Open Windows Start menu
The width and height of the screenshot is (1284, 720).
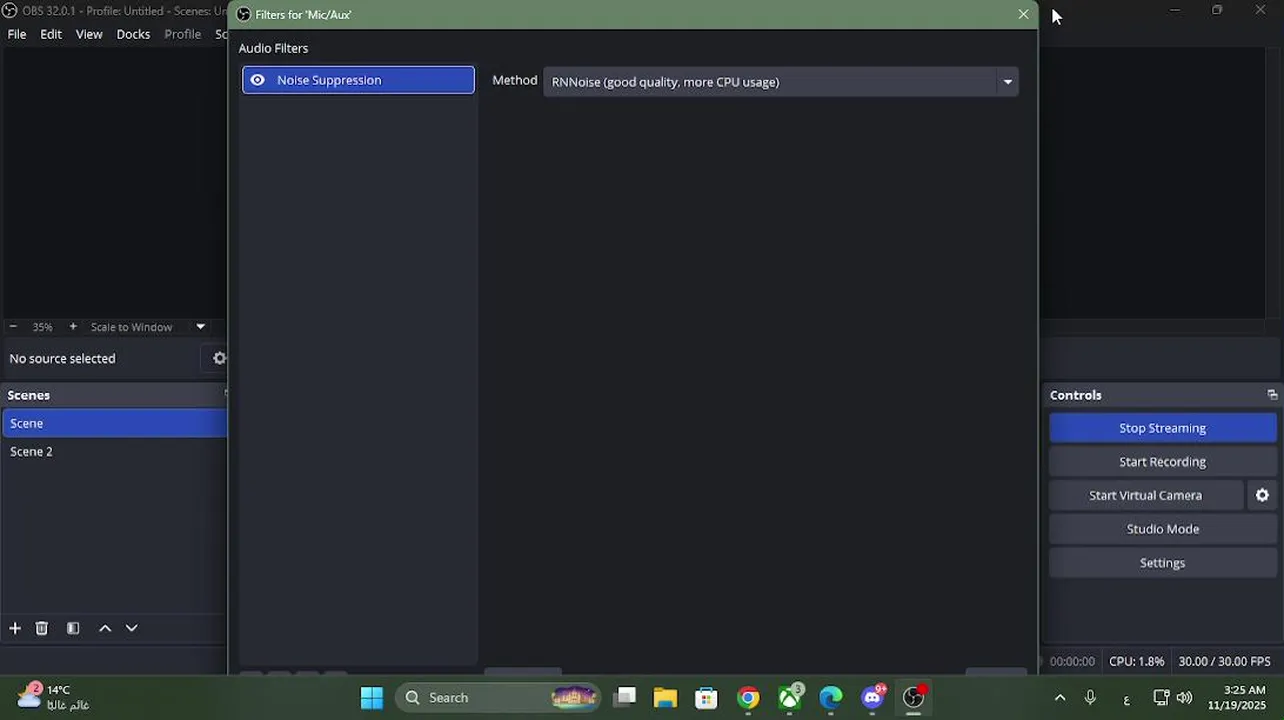[x=372, y=698]
